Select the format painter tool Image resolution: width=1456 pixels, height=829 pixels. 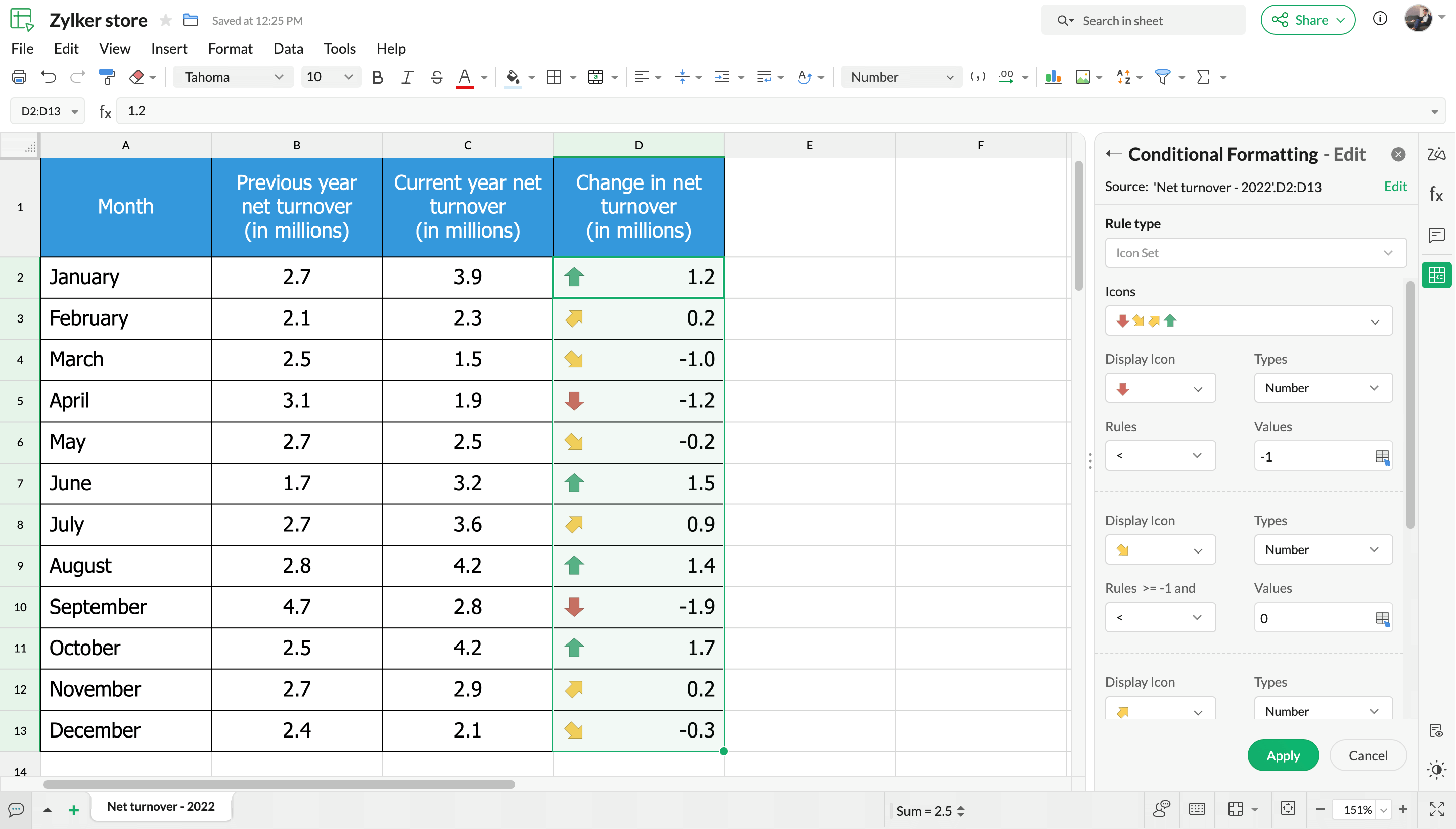[x=107, y=77]
